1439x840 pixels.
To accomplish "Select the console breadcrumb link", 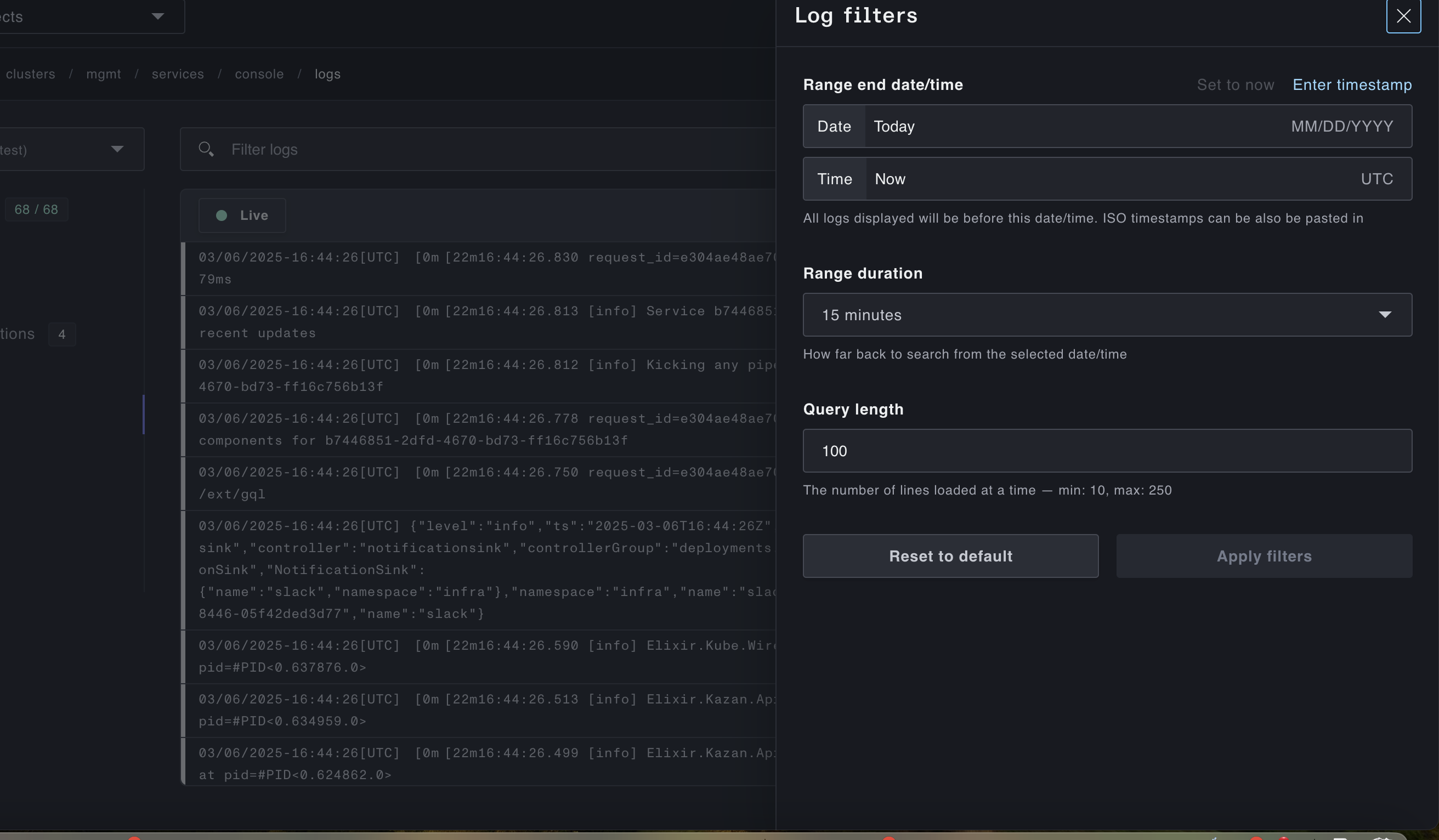I will pos(259,73).
